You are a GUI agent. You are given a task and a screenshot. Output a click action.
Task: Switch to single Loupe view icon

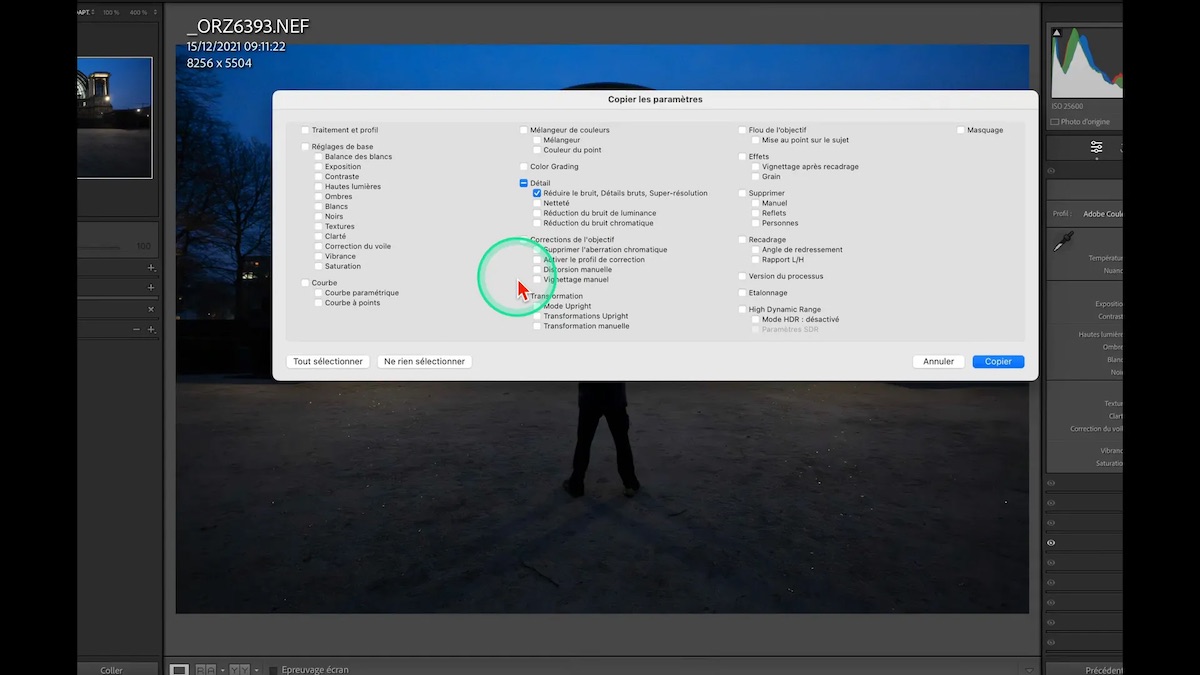click(179, 669)
